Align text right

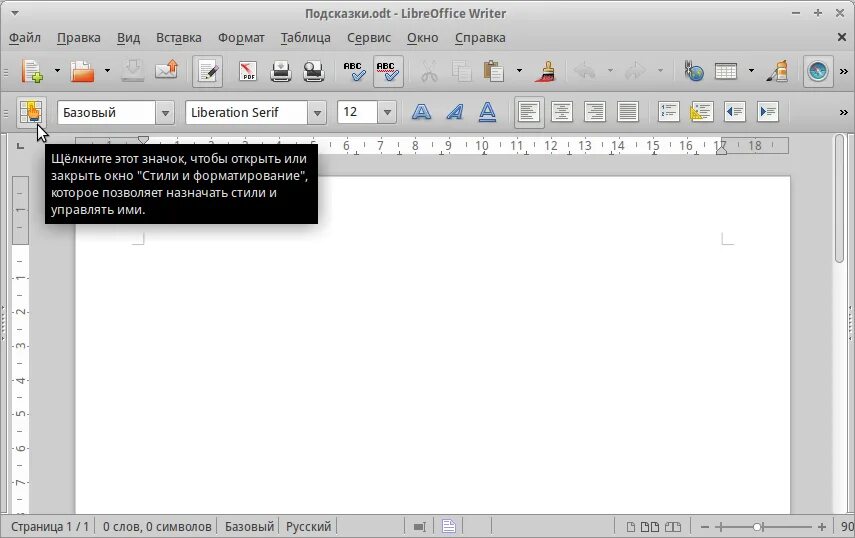[595, 112]
